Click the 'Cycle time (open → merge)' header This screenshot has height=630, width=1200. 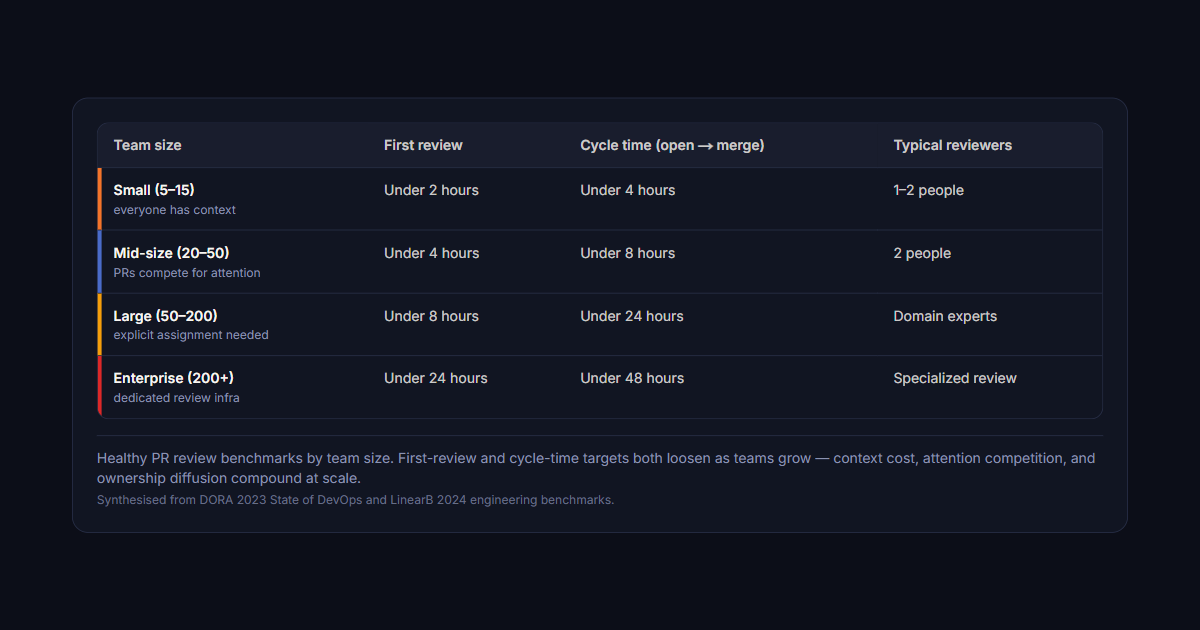(x=672, y=145)
